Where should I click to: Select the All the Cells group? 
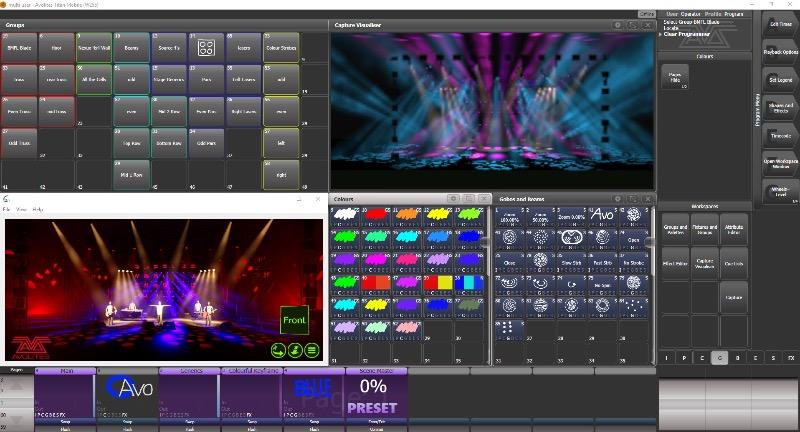click(x=94, y=80)
